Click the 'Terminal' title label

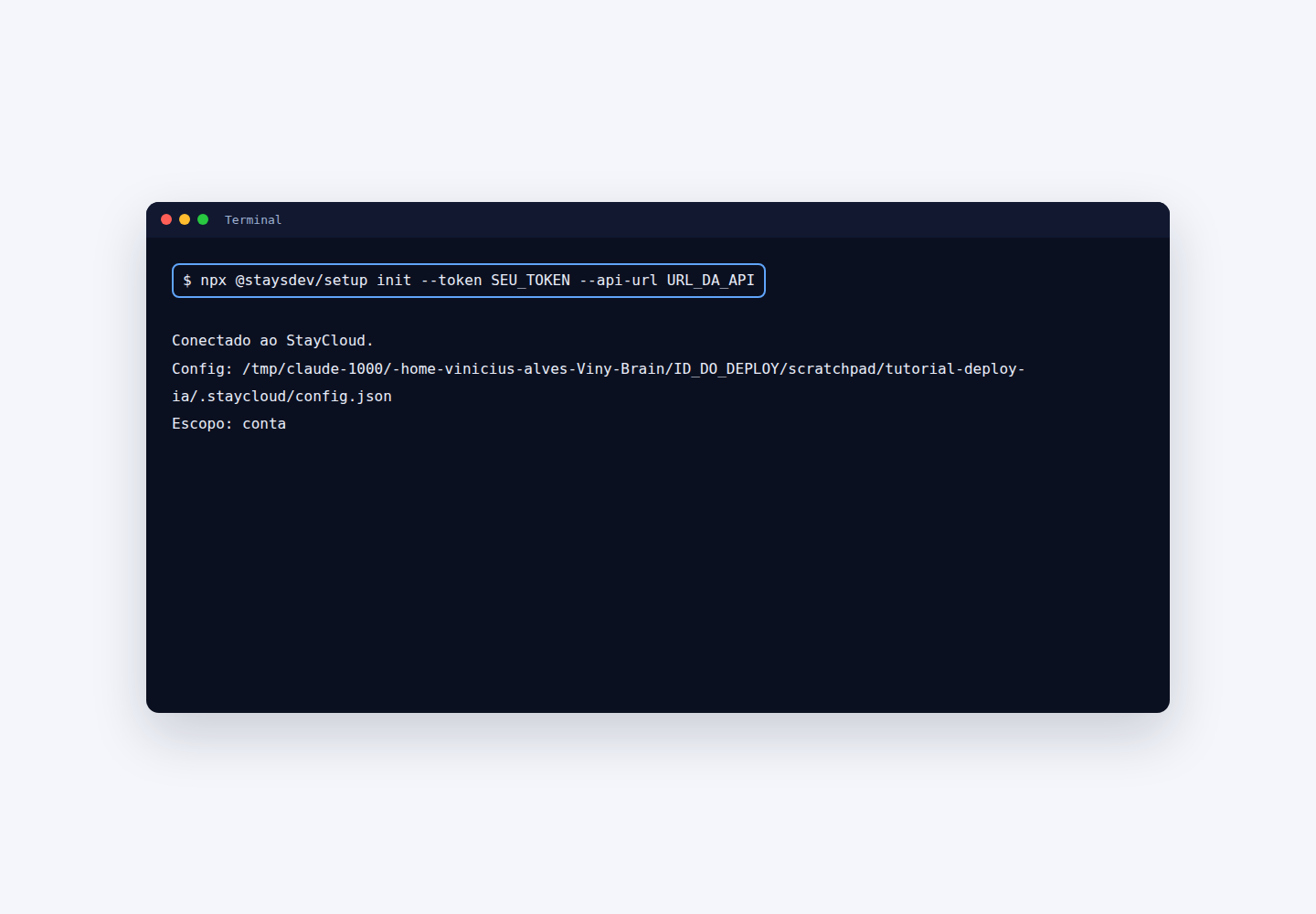[x=253, y=220]
